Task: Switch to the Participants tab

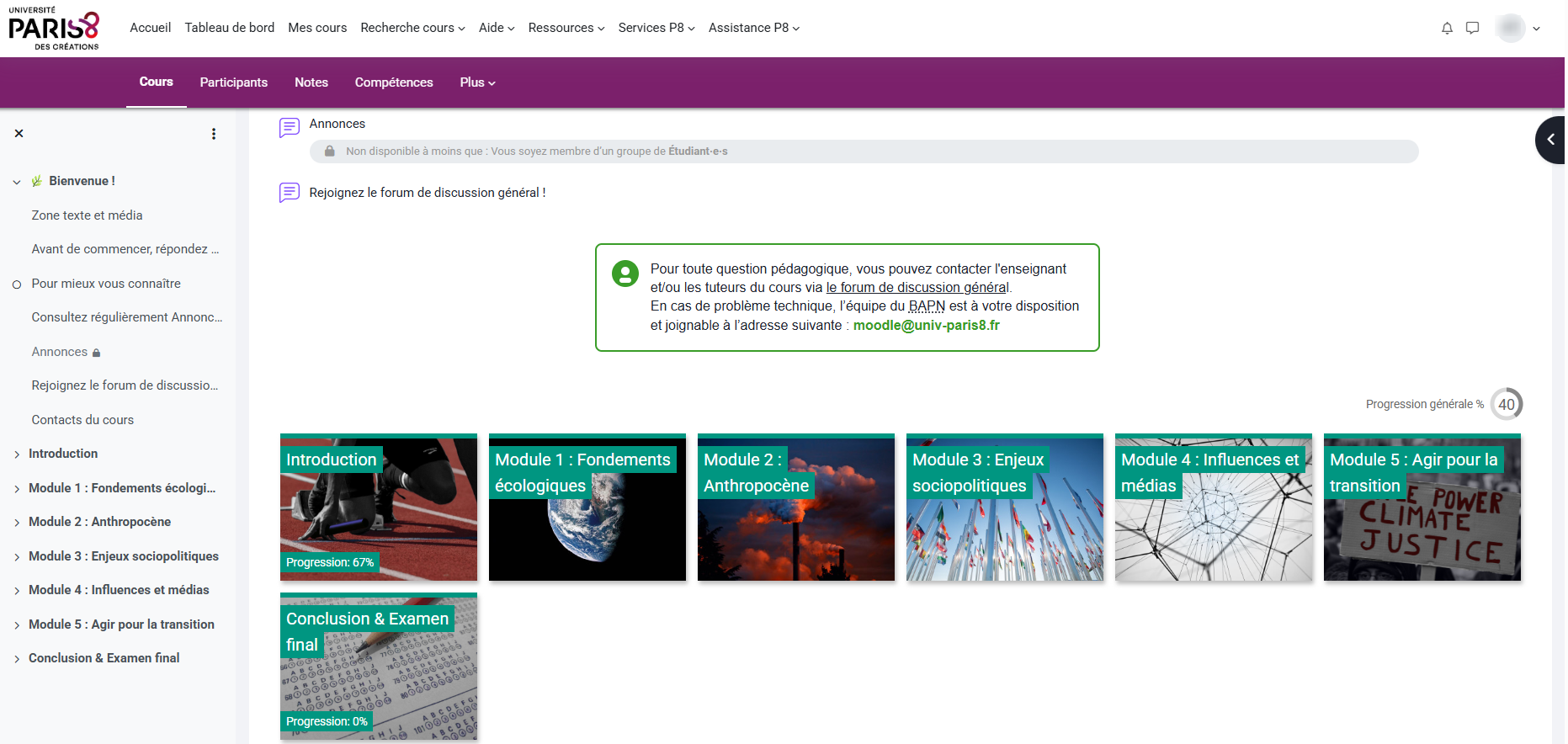Action: [234, 82]
